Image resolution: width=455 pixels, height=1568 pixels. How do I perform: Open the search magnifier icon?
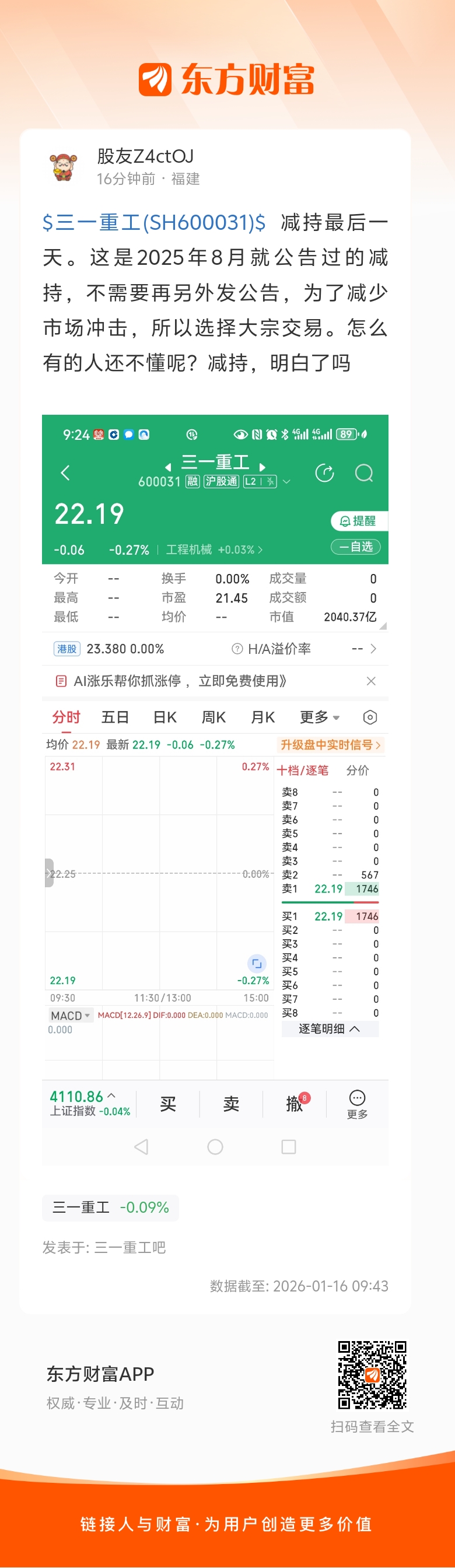click(364, 473)
